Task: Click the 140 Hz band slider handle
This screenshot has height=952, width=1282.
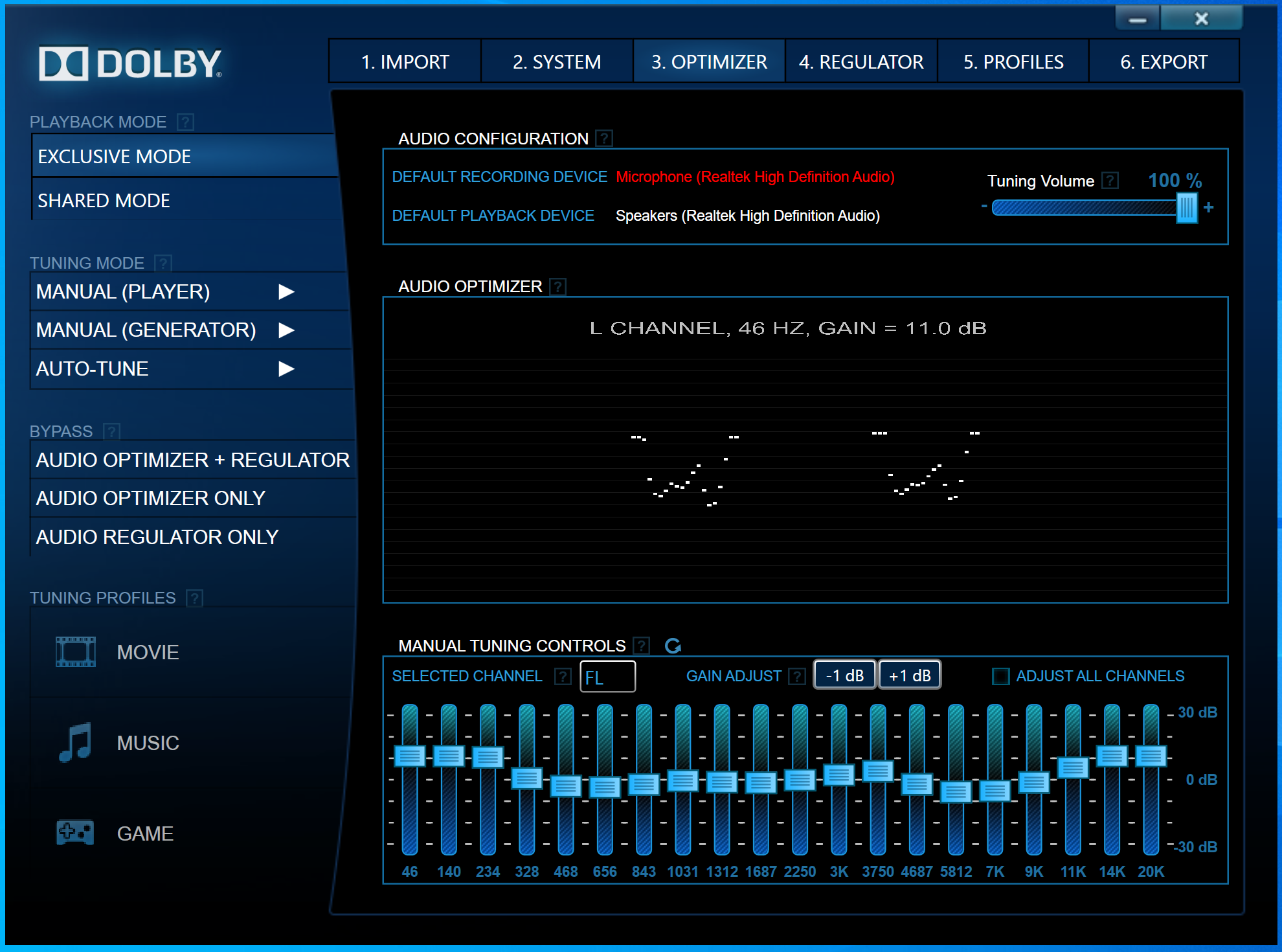Action: (449, 756)
